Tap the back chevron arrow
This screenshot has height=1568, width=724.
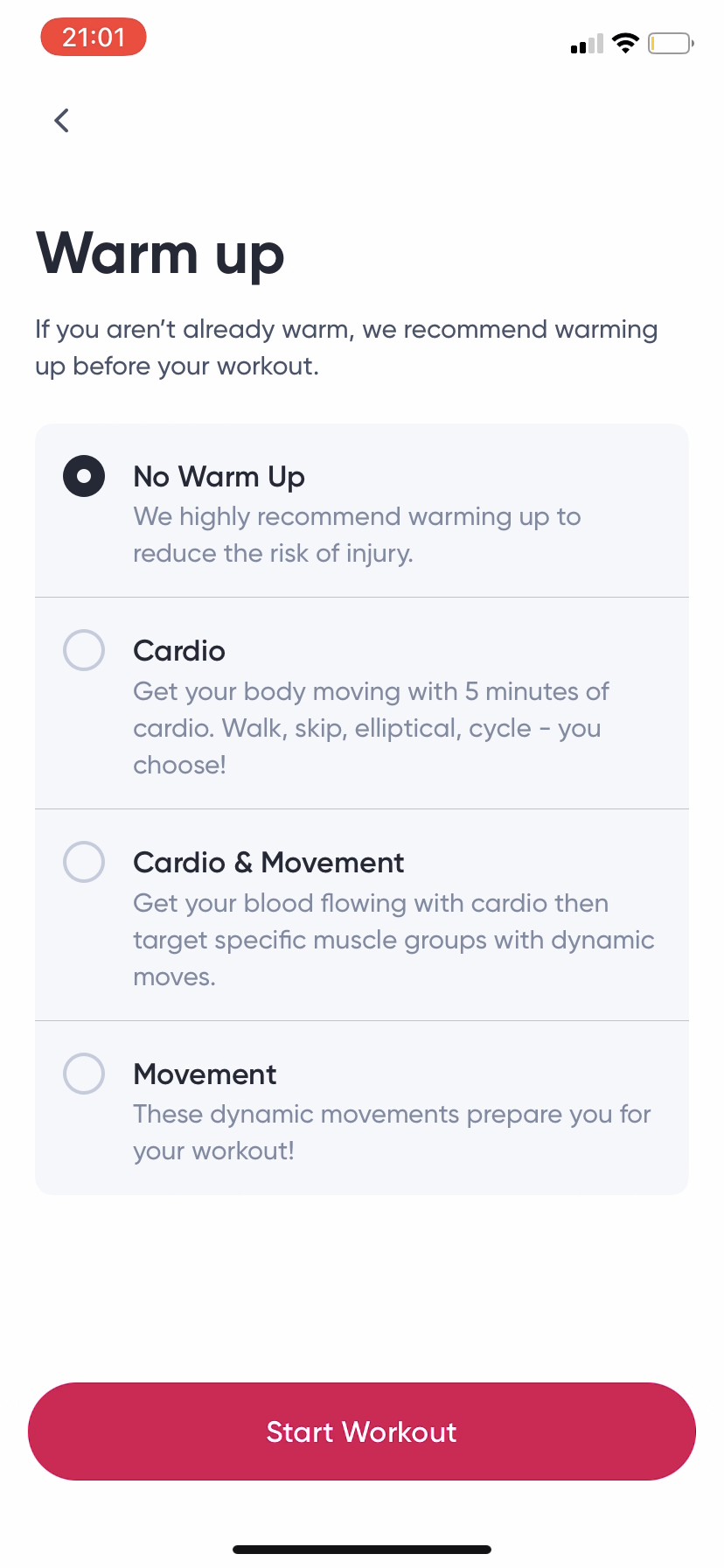61,120
